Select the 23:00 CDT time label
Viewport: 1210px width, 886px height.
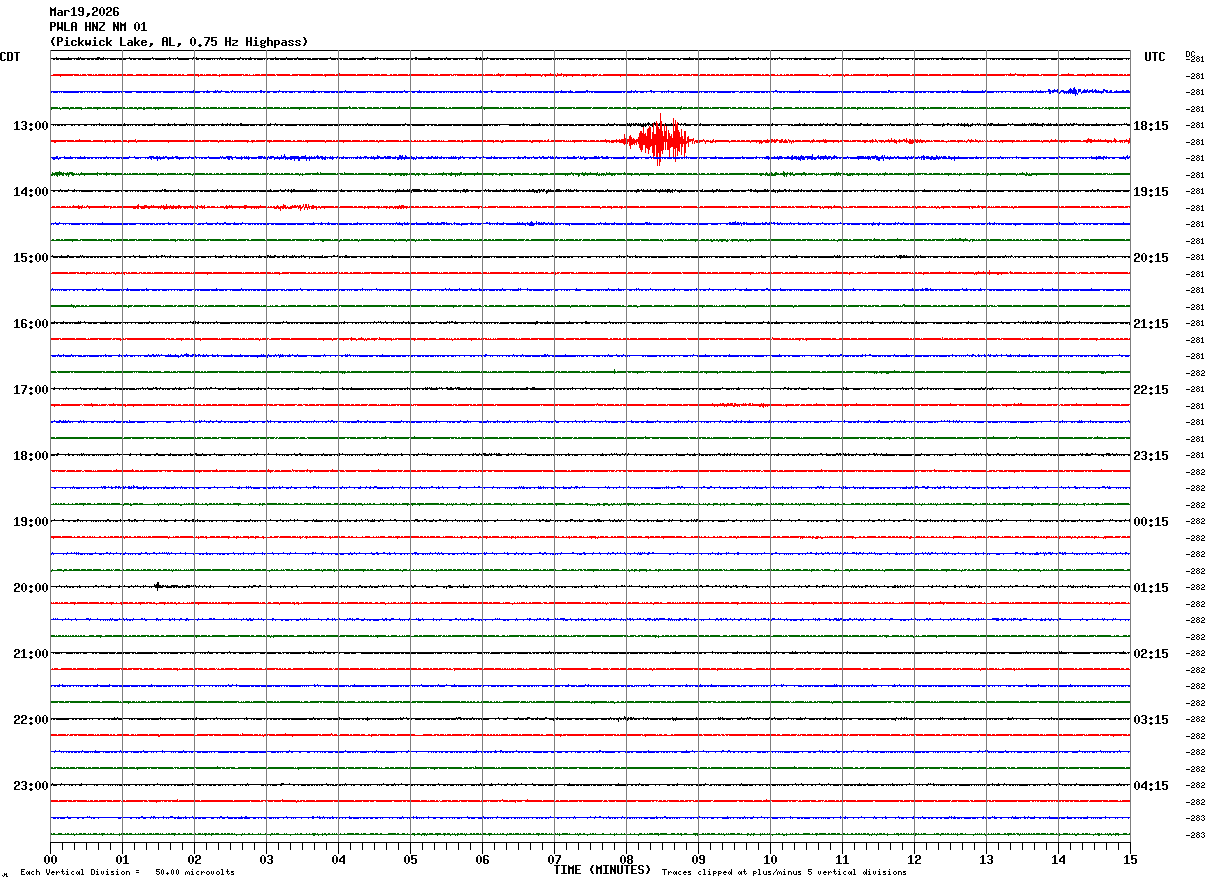[30, 785]
